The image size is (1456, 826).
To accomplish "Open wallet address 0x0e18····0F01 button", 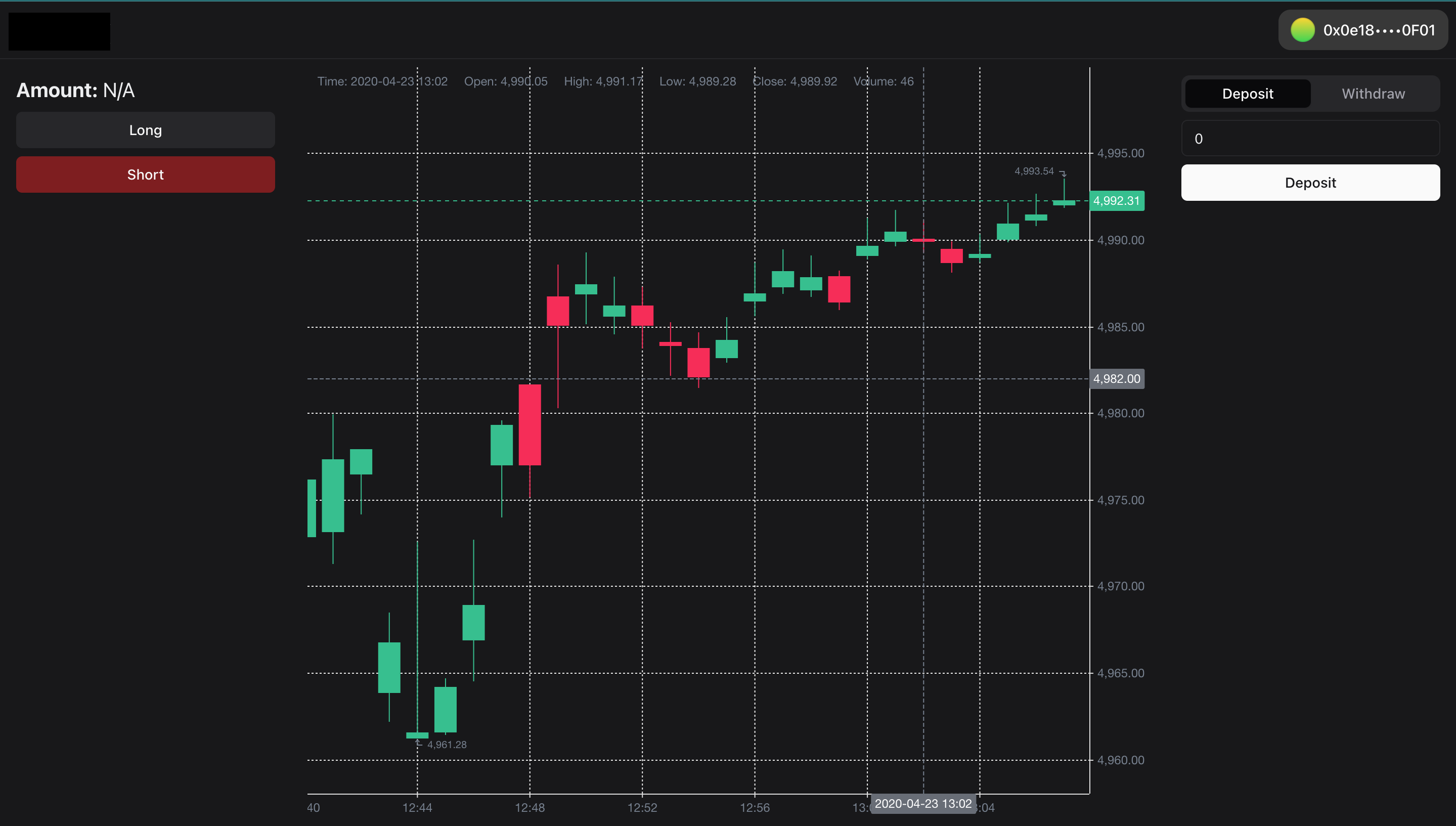I will (x=1378, y=30).
